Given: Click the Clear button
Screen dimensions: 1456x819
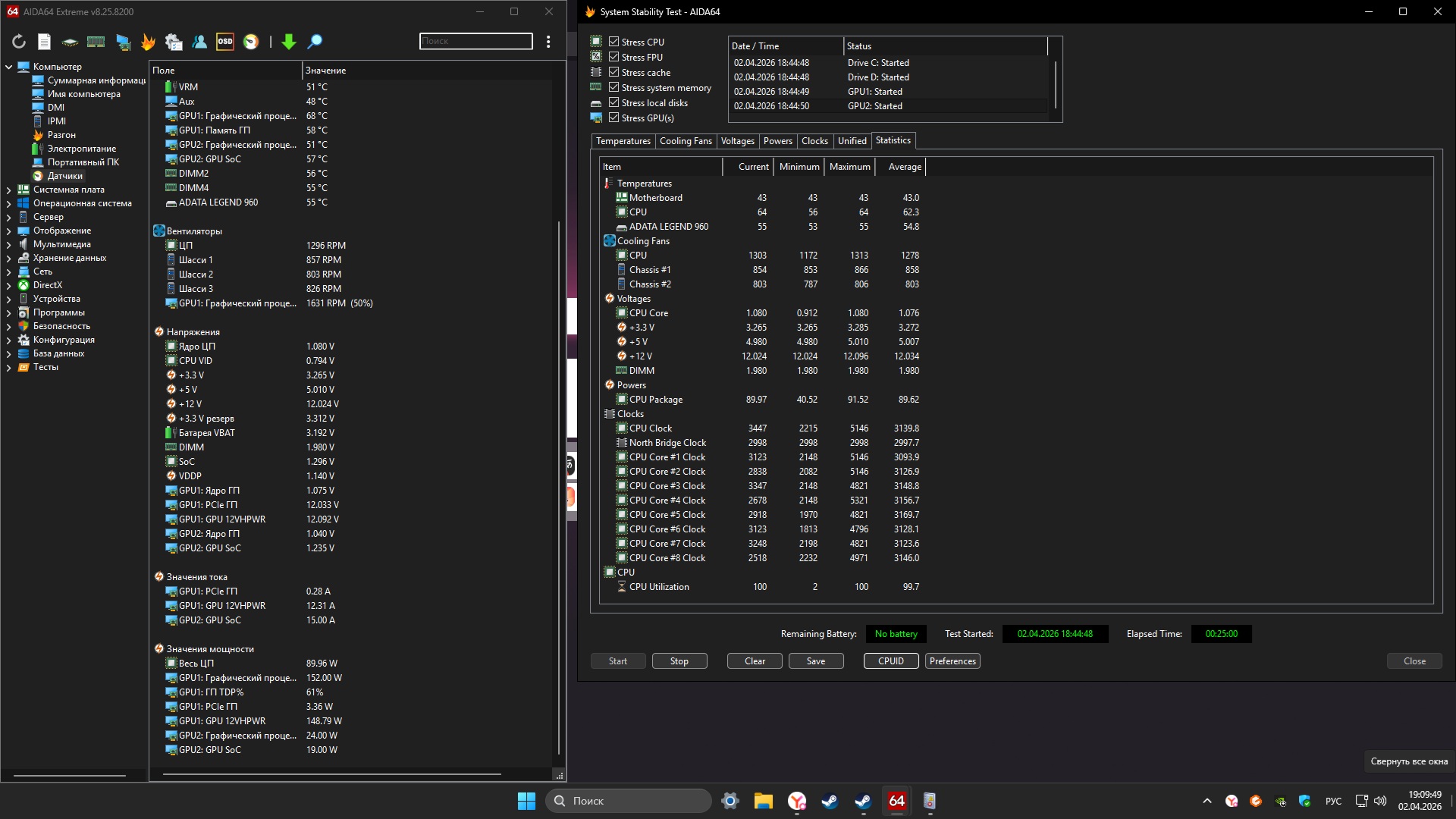Looking at the screenshot, I should [x=755, y=661].
